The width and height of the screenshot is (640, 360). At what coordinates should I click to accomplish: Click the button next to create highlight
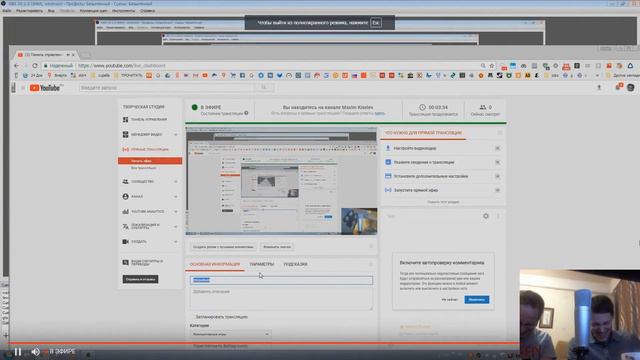point(277,247)
